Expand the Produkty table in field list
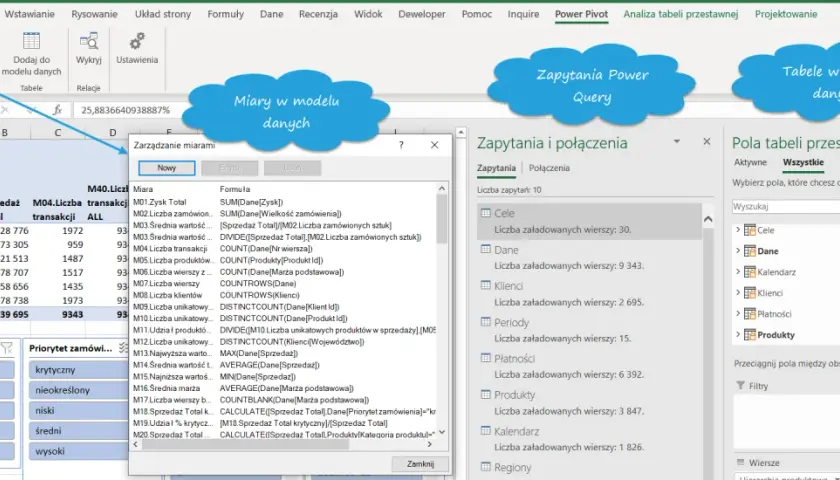This screenshot has width=840, height=480. [738, 335]
